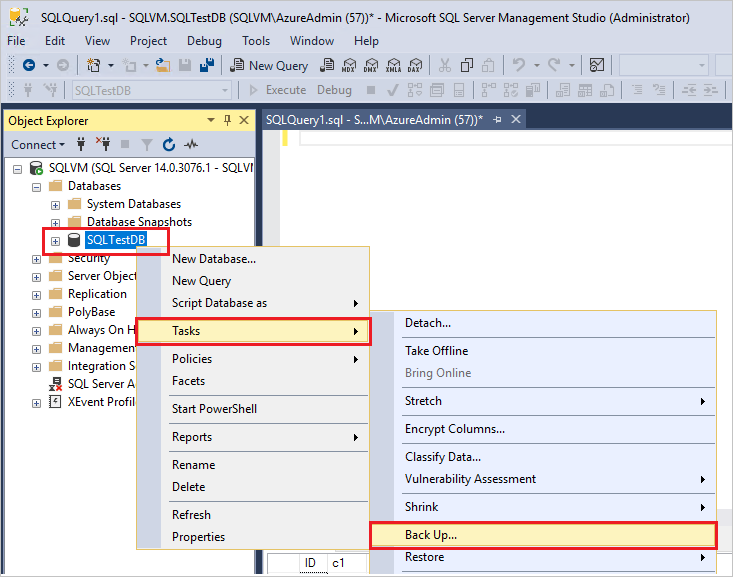Click Properties in the context menu
Image resolution: width=733 pixels, height=577 pixels.
tap(253, 537)
